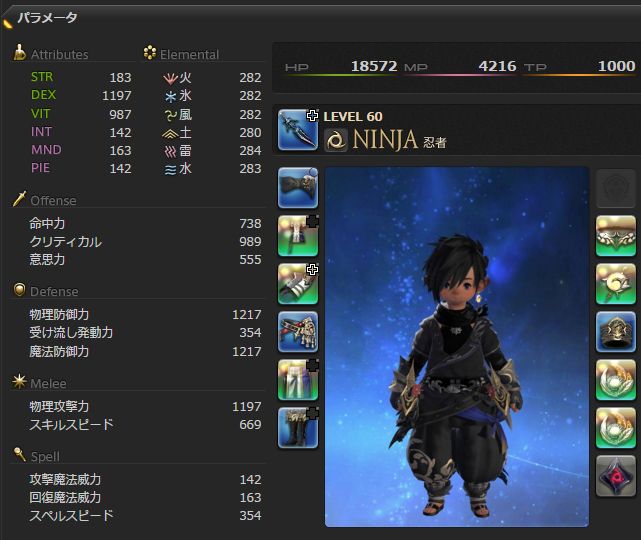Click the Melee starburst icon
The image size is (641, 540).
tap(19, 381)
